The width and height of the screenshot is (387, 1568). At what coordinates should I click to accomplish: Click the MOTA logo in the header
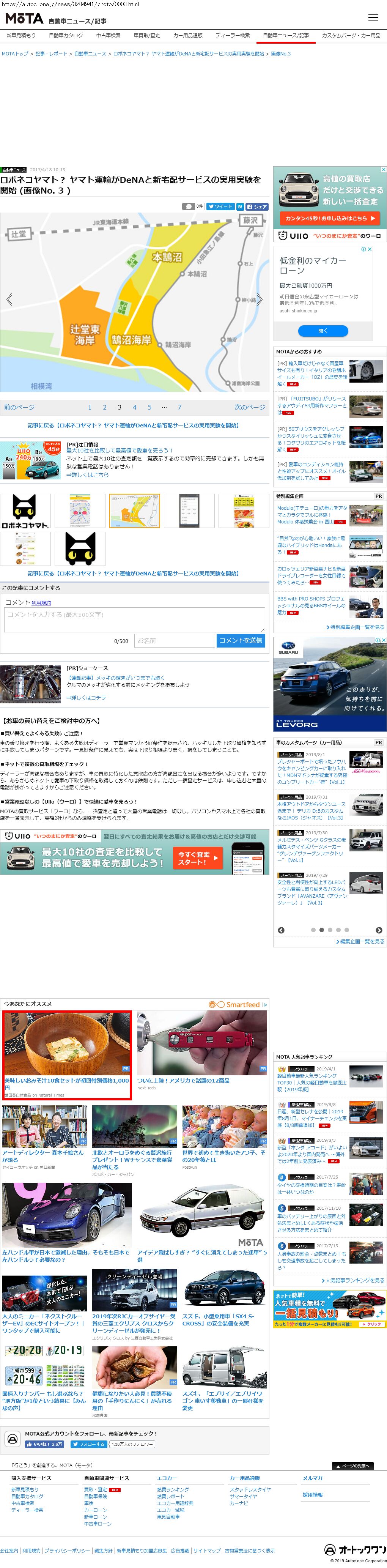pos(24,19)
